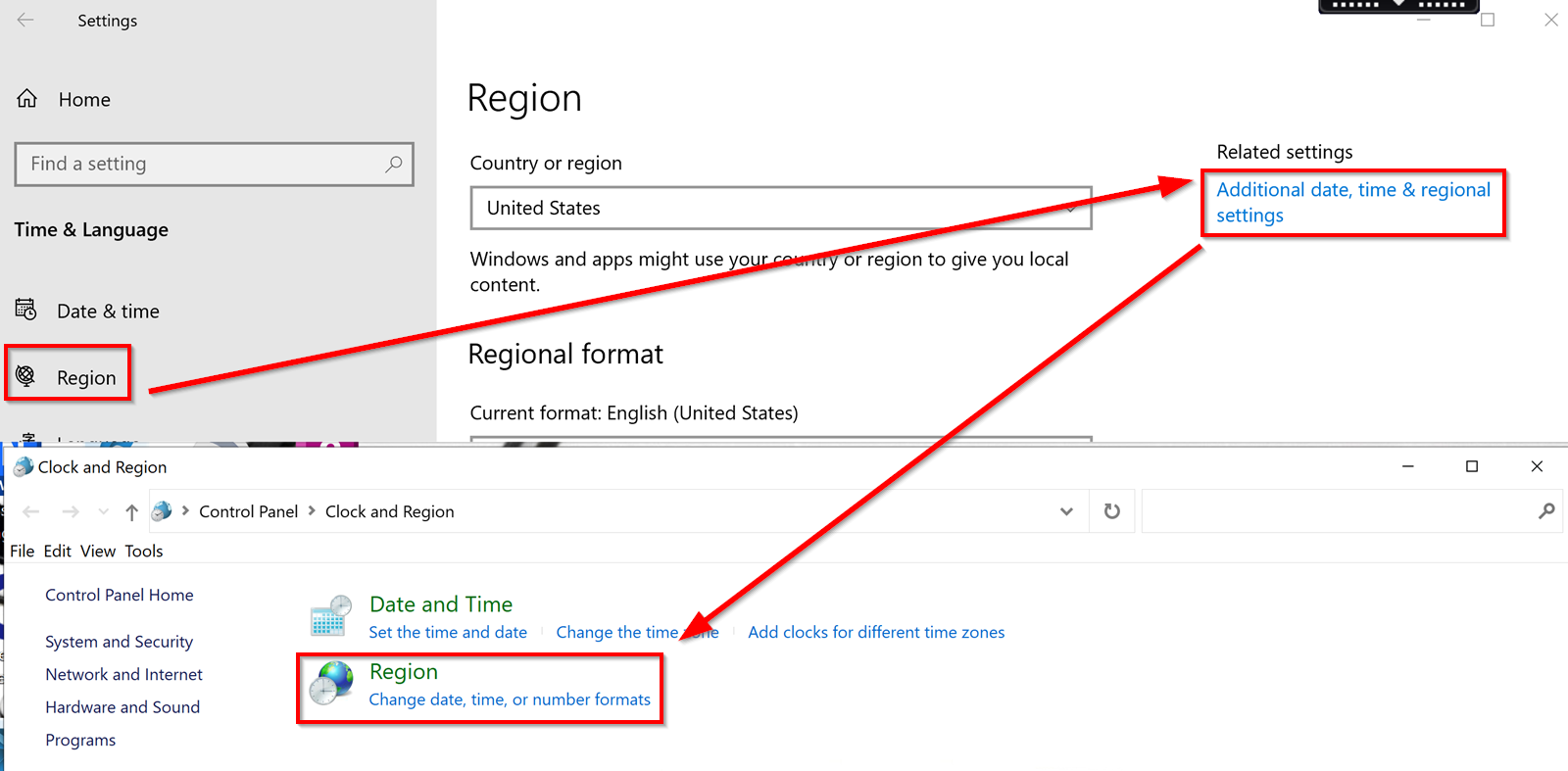Click Add clocks for different time zones
Image resolution: width=1568 pixels, height=771 pixels.
(x=876, y=632)
